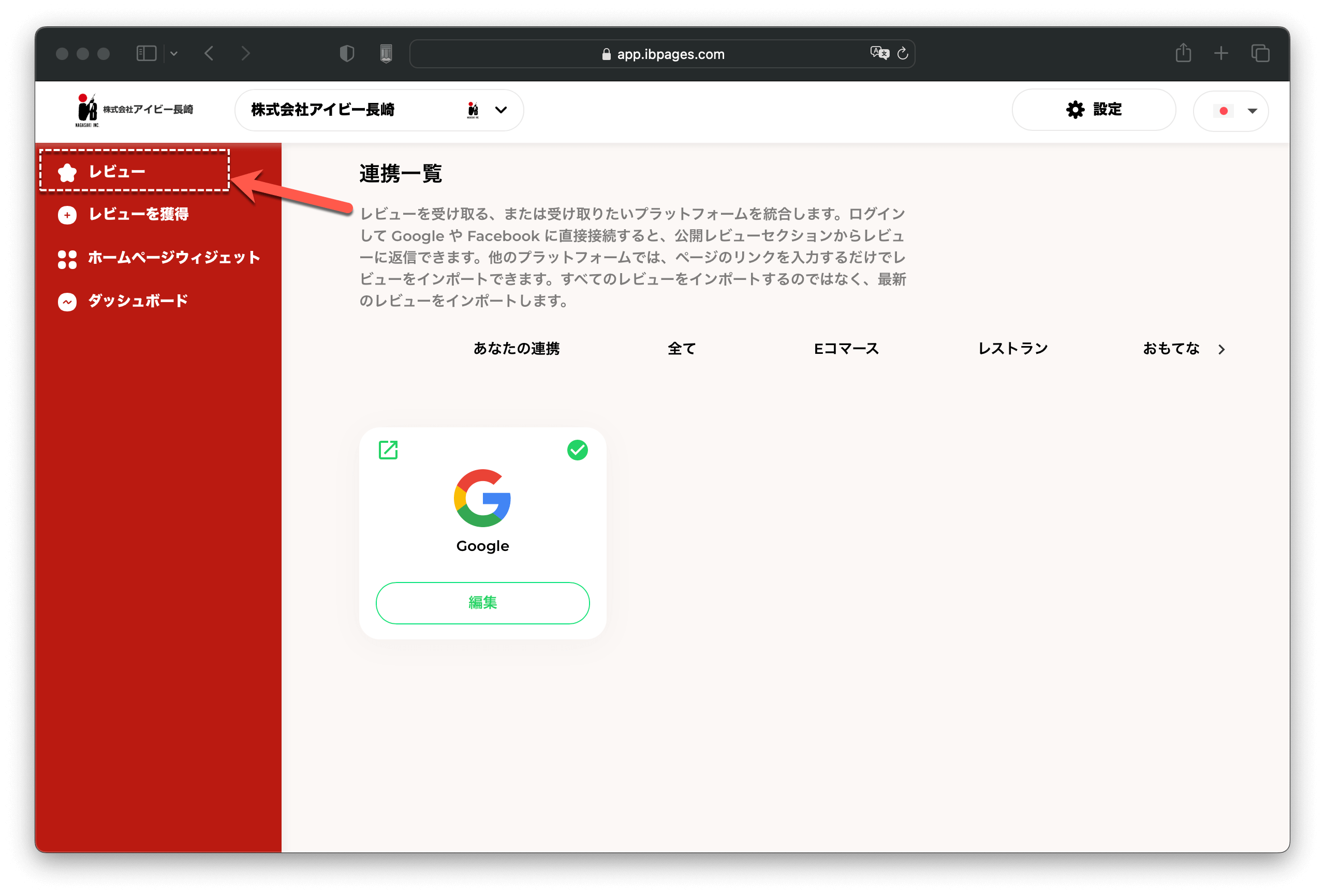Click the four-dot widget icon
Screen dimensions: 1325x896
(x=67, y=259)
